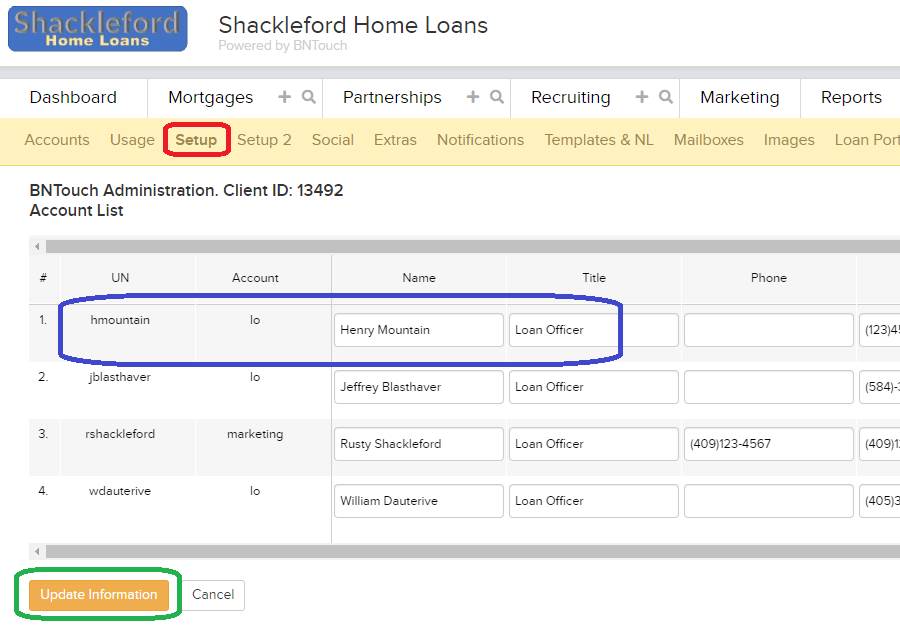Click the Cancel button

point(213,595)
